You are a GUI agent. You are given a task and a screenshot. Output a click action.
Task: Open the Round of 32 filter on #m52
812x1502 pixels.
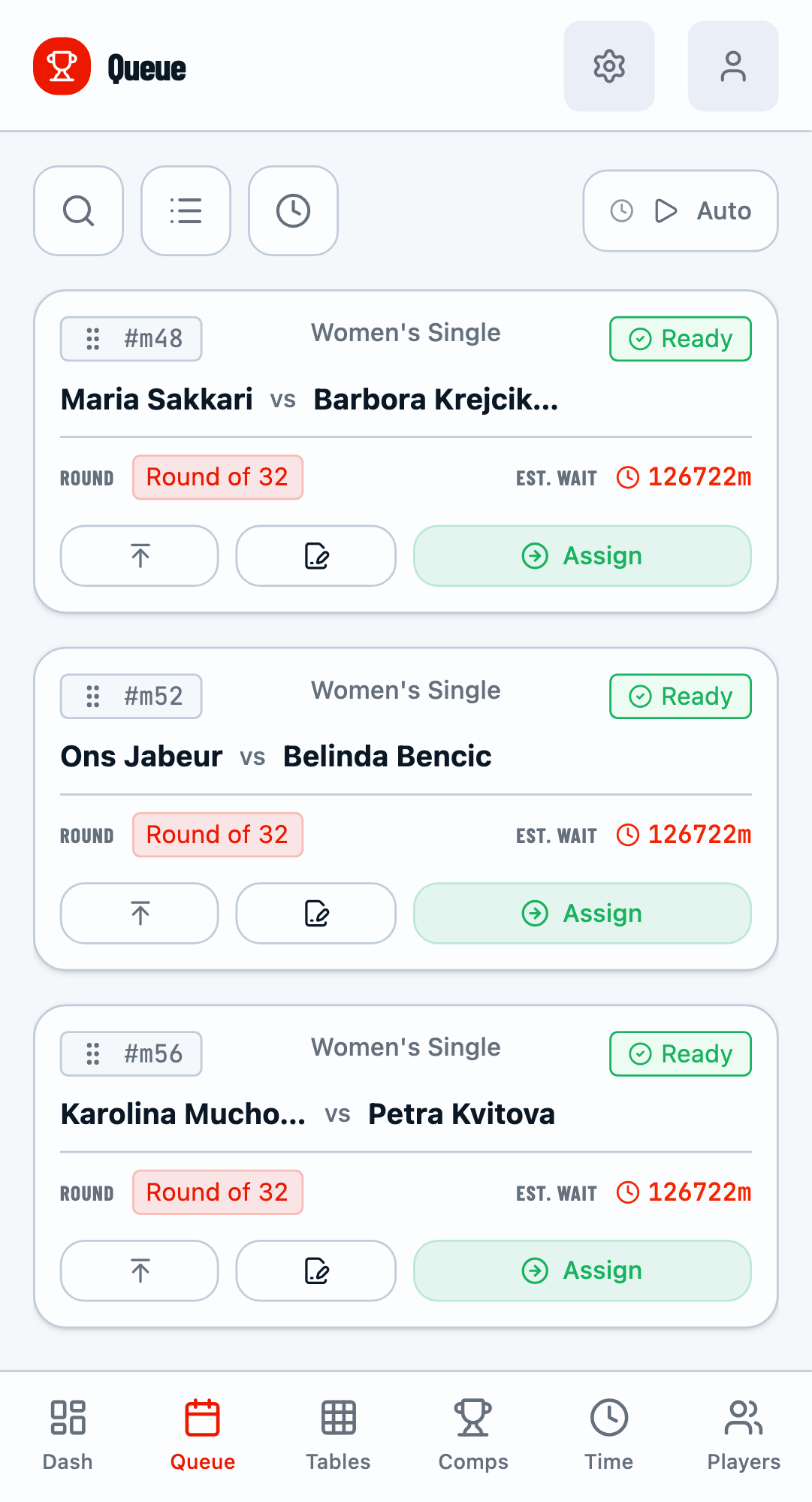218,835
